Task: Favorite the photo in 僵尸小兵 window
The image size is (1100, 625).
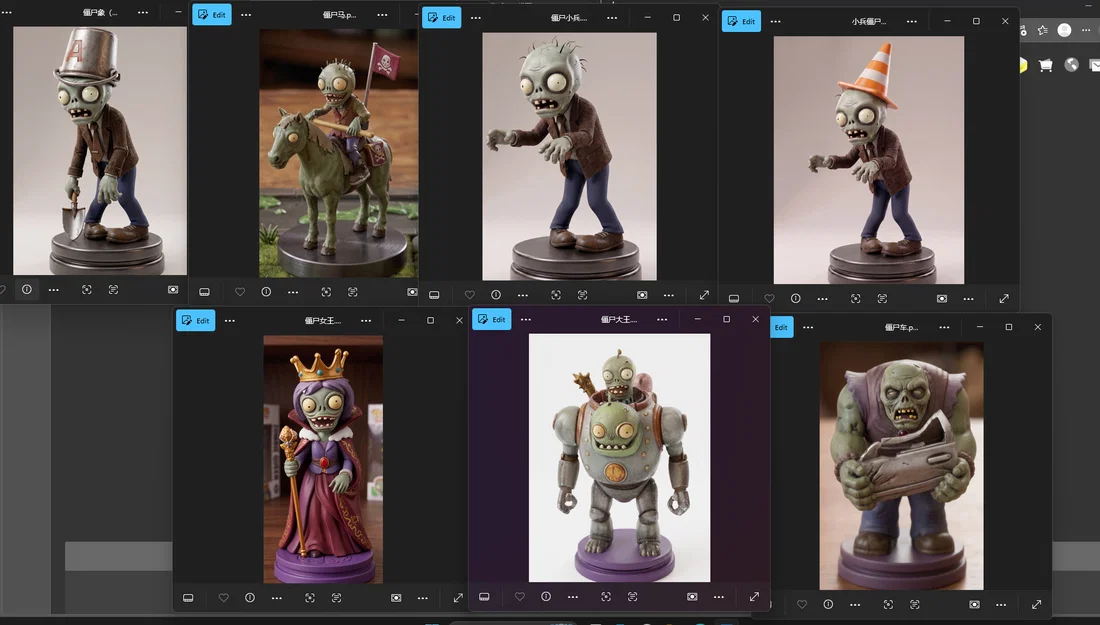Action: (469, 295)
